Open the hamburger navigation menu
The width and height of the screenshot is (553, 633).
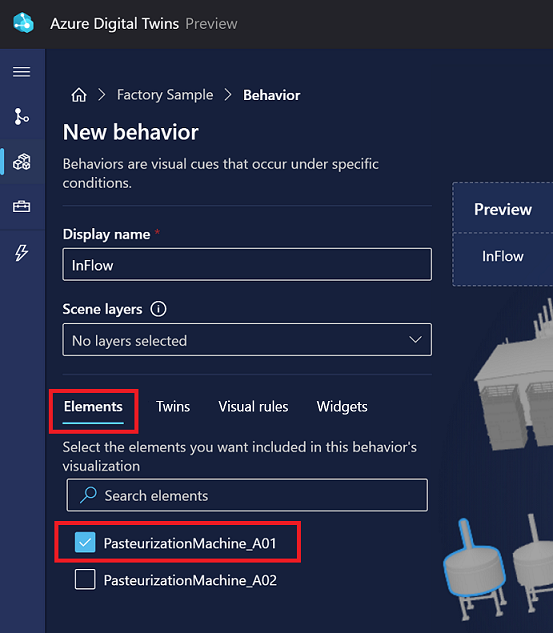pos(21,72)
